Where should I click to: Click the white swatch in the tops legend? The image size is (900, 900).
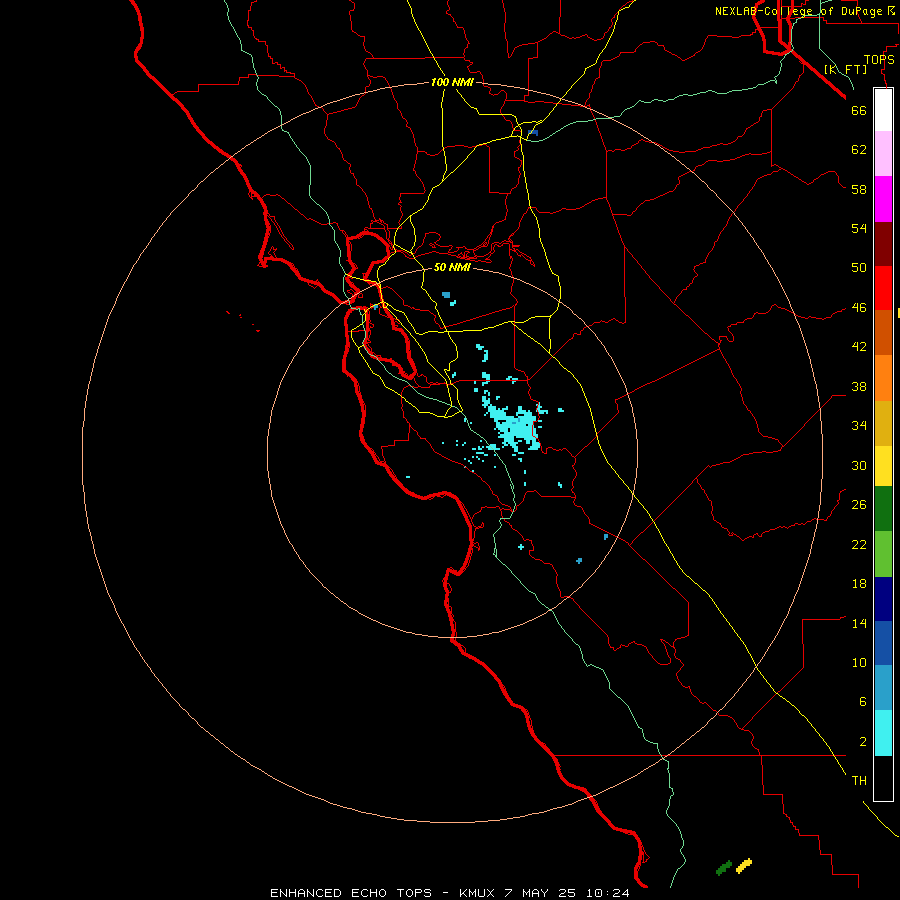point(883,110)
